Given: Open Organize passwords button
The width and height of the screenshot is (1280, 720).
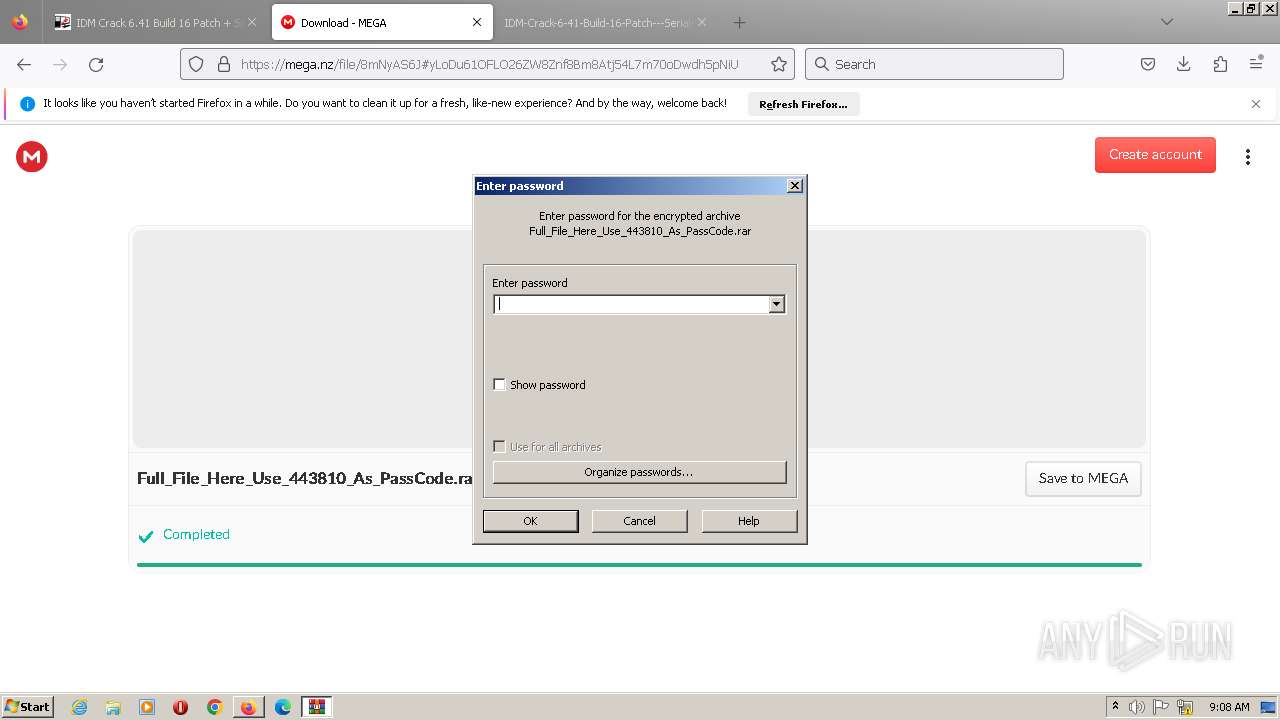Looking at the screenshot, I should (640, 472).
